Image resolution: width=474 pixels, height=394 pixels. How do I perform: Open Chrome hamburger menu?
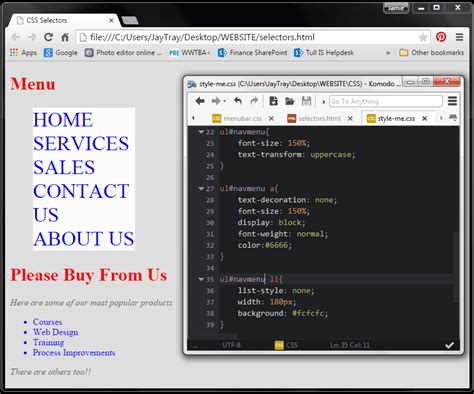[x=459, y=37]
